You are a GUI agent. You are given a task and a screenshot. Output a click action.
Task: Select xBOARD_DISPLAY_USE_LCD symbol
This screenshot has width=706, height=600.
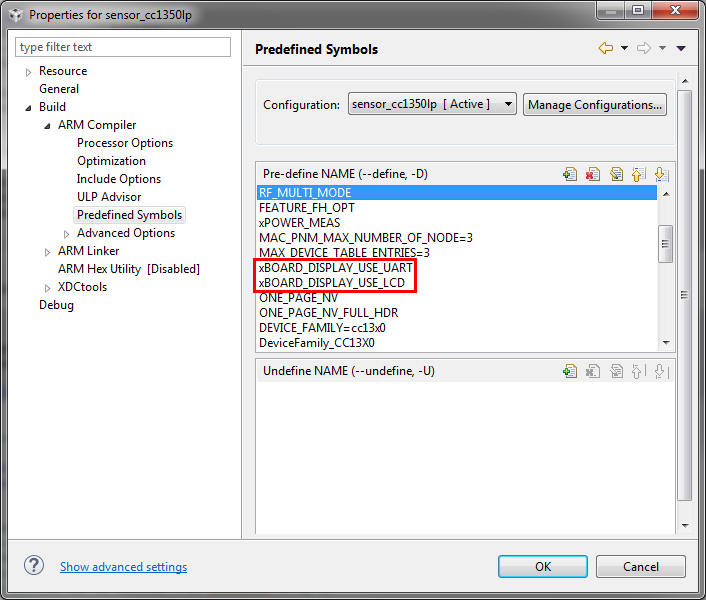pyautogui.click(x=457, y=283)
